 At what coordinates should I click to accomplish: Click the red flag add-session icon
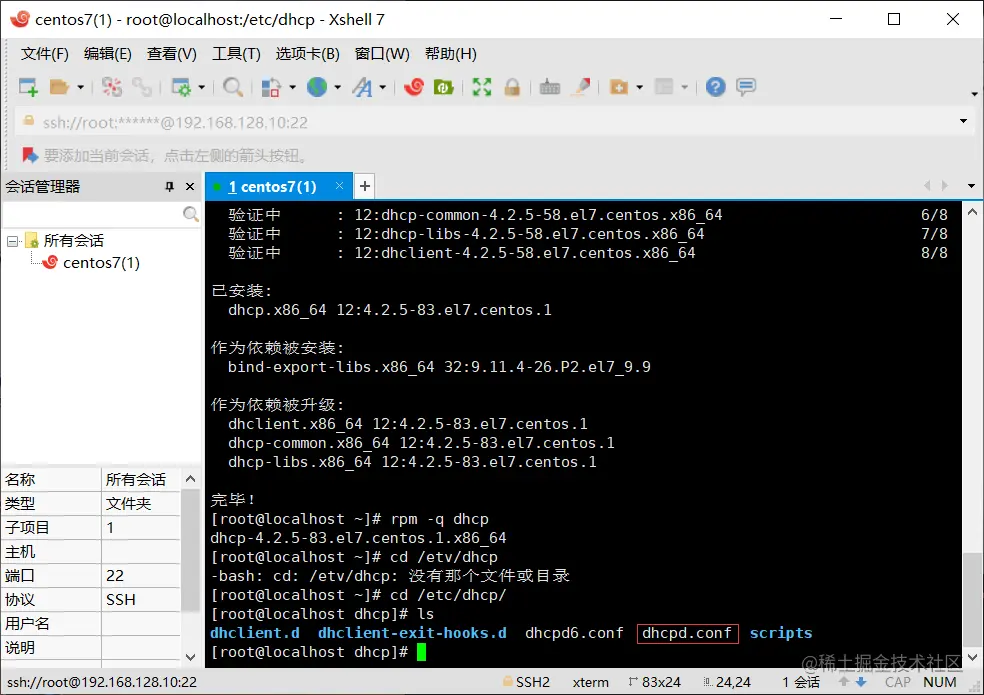click(x=29, y=154)
